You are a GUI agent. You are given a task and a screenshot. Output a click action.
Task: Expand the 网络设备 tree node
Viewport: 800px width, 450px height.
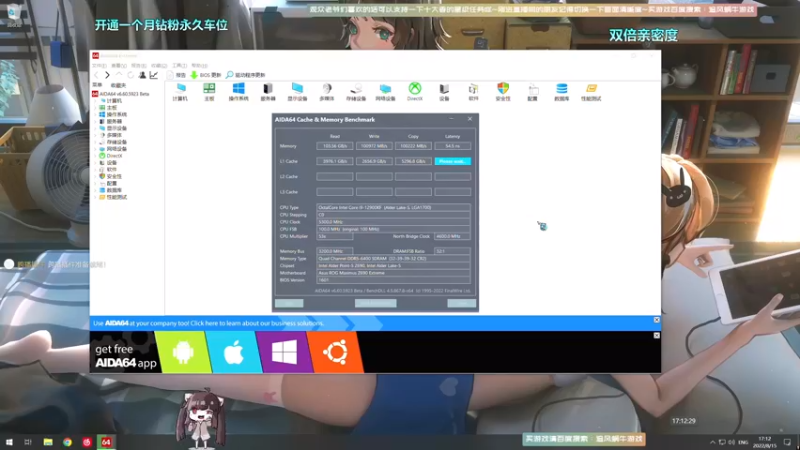[x=95, y=149]
